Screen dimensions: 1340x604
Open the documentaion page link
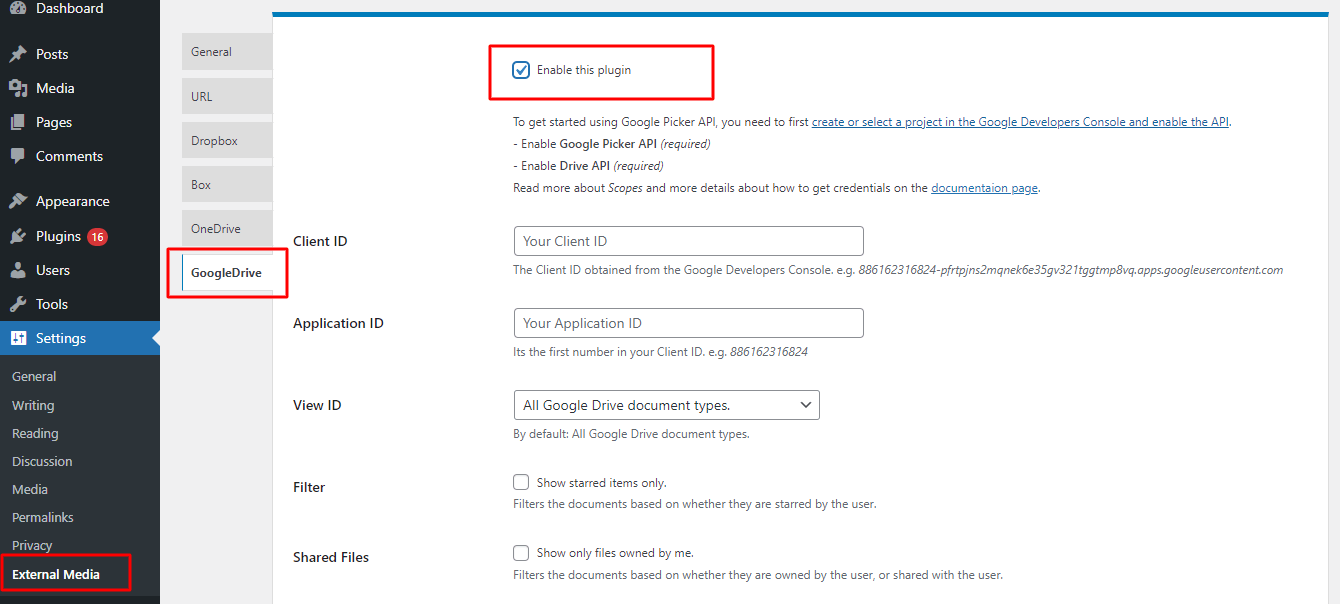[x=984, y=188]
